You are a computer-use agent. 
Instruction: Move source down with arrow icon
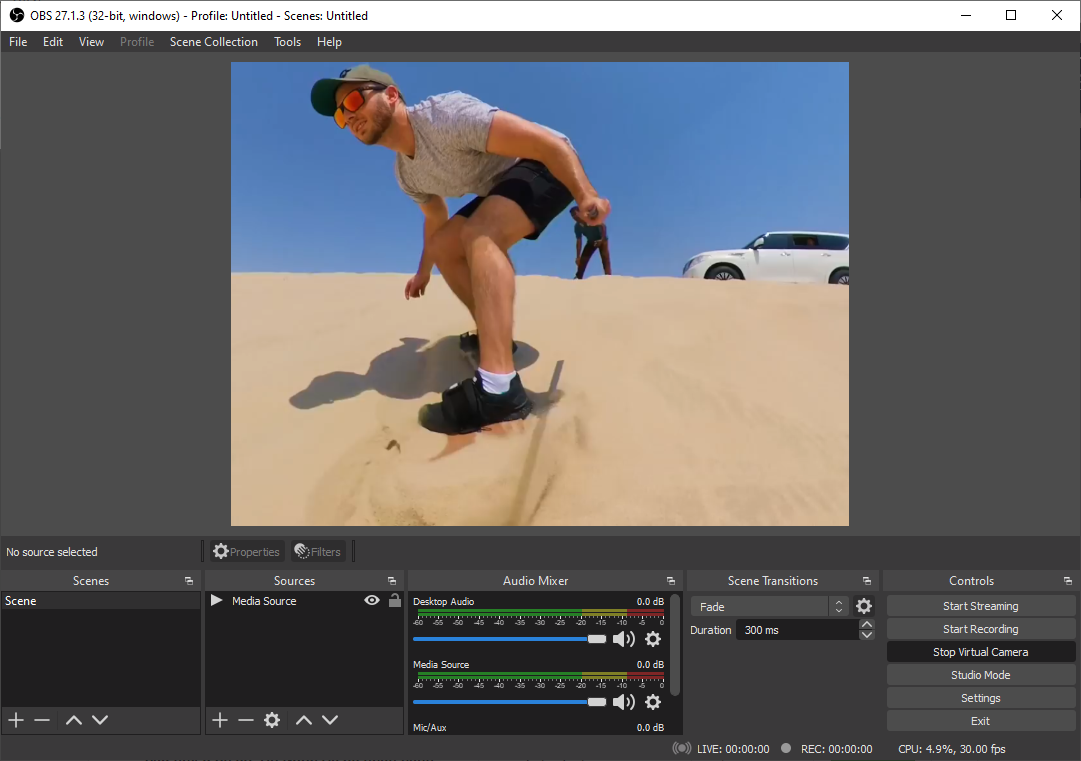click(330, 720)
